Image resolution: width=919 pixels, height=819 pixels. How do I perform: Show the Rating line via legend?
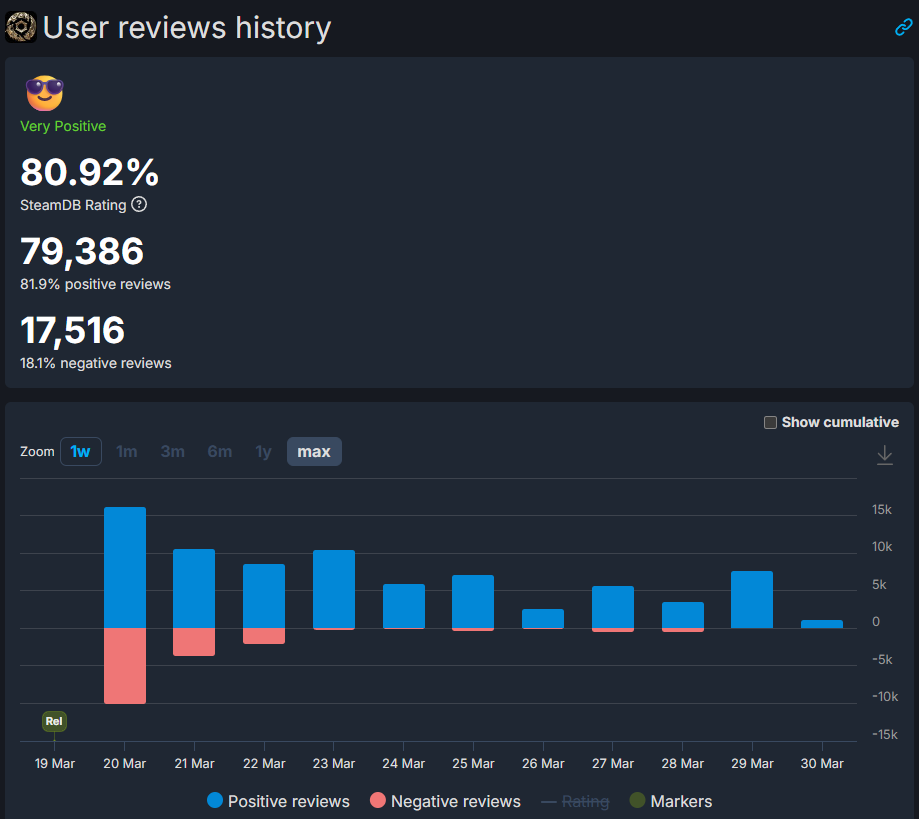coord(575,801)
